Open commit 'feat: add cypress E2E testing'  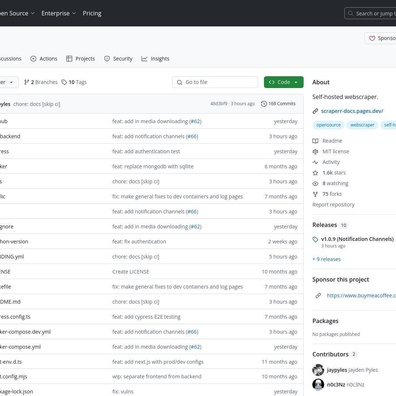(146, 317)
